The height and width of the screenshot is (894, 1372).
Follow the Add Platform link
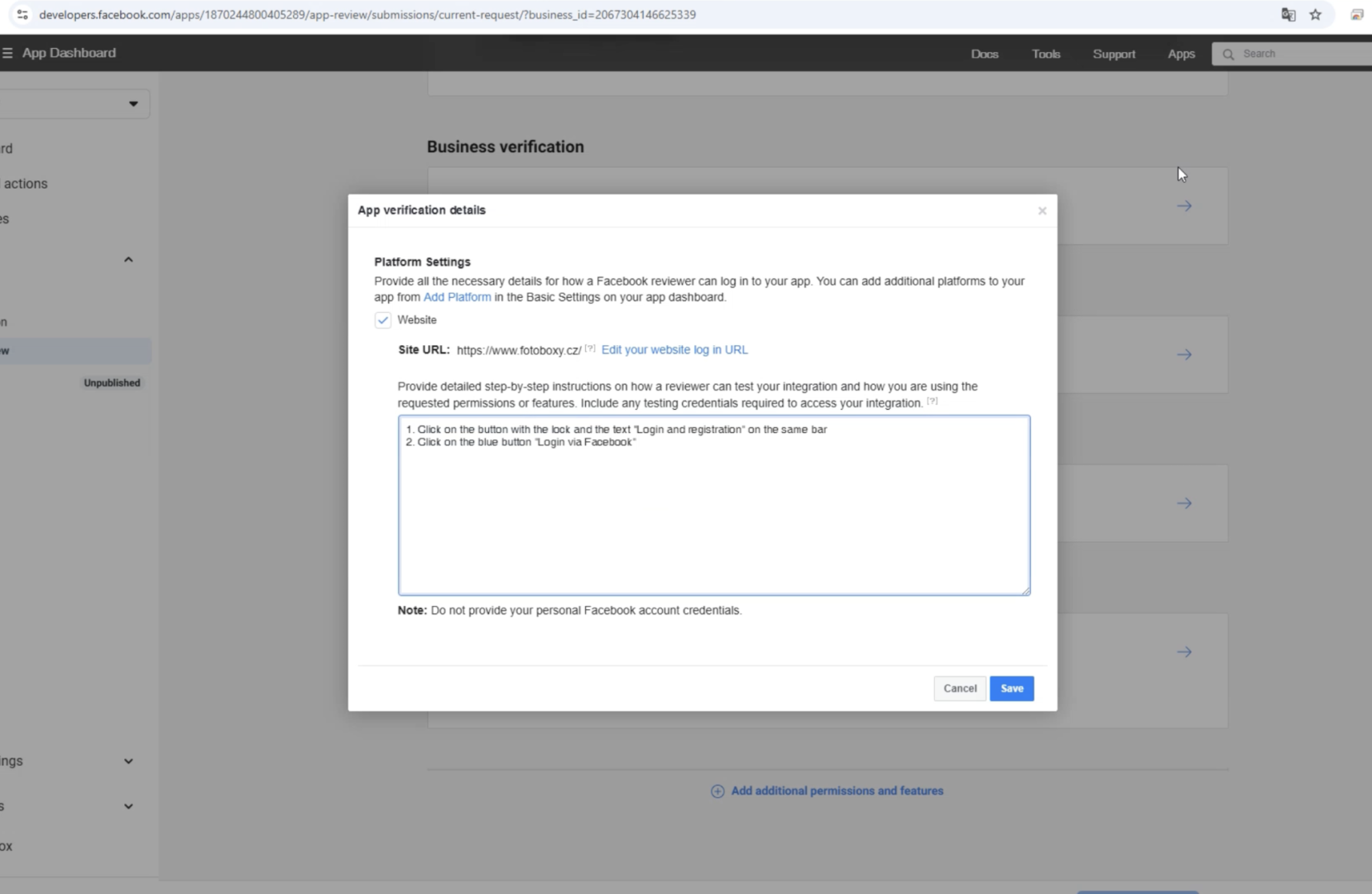457,297
